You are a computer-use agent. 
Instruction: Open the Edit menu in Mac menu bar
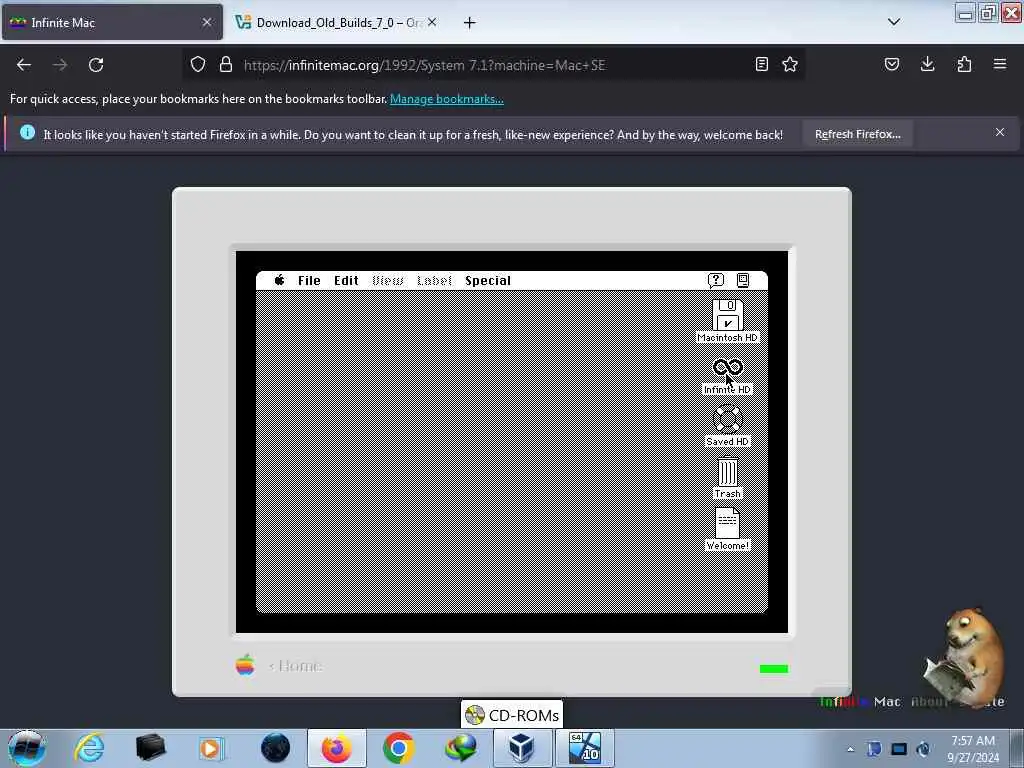(x=346, y=281)
